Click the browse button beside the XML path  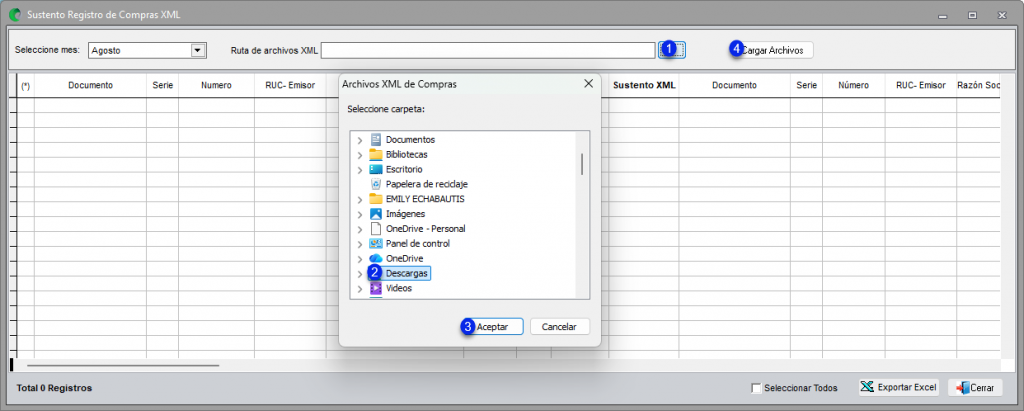click(672, 50)
